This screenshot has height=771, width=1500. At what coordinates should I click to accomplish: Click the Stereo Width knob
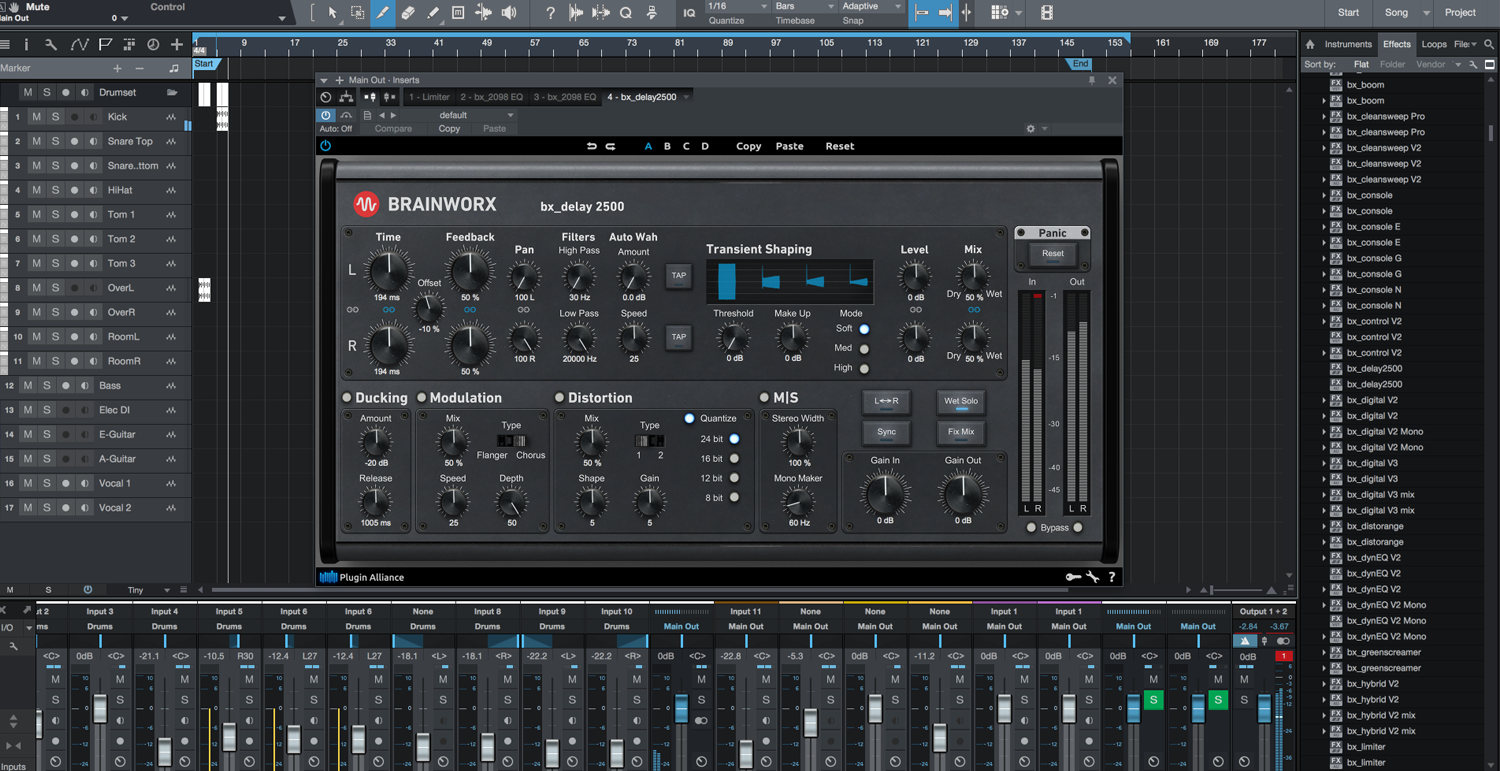[x=798, y=441]
